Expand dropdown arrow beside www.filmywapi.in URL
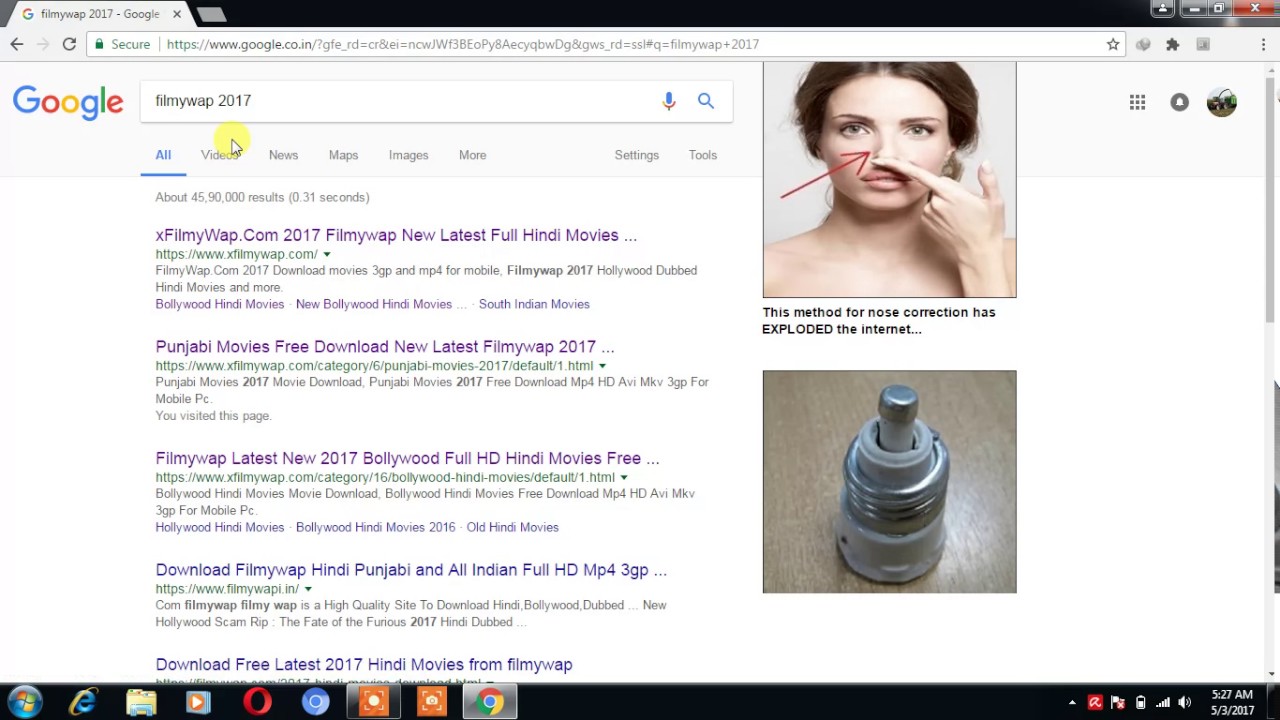Screen dimensions: 1280x720 307,589
